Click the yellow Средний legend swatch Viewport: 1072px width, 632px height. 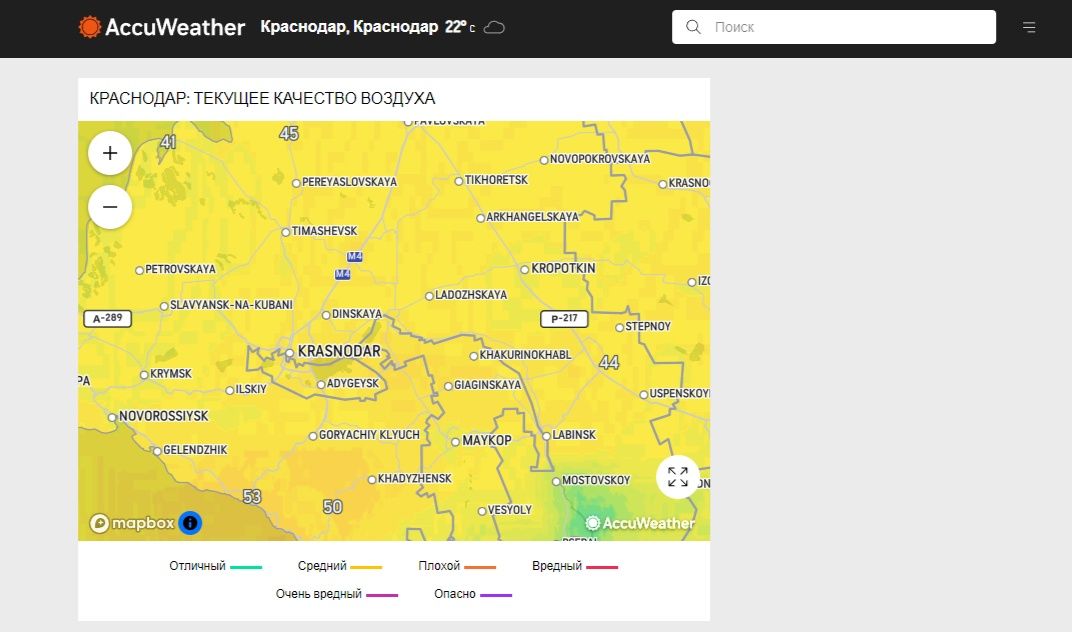click(367, 567)
